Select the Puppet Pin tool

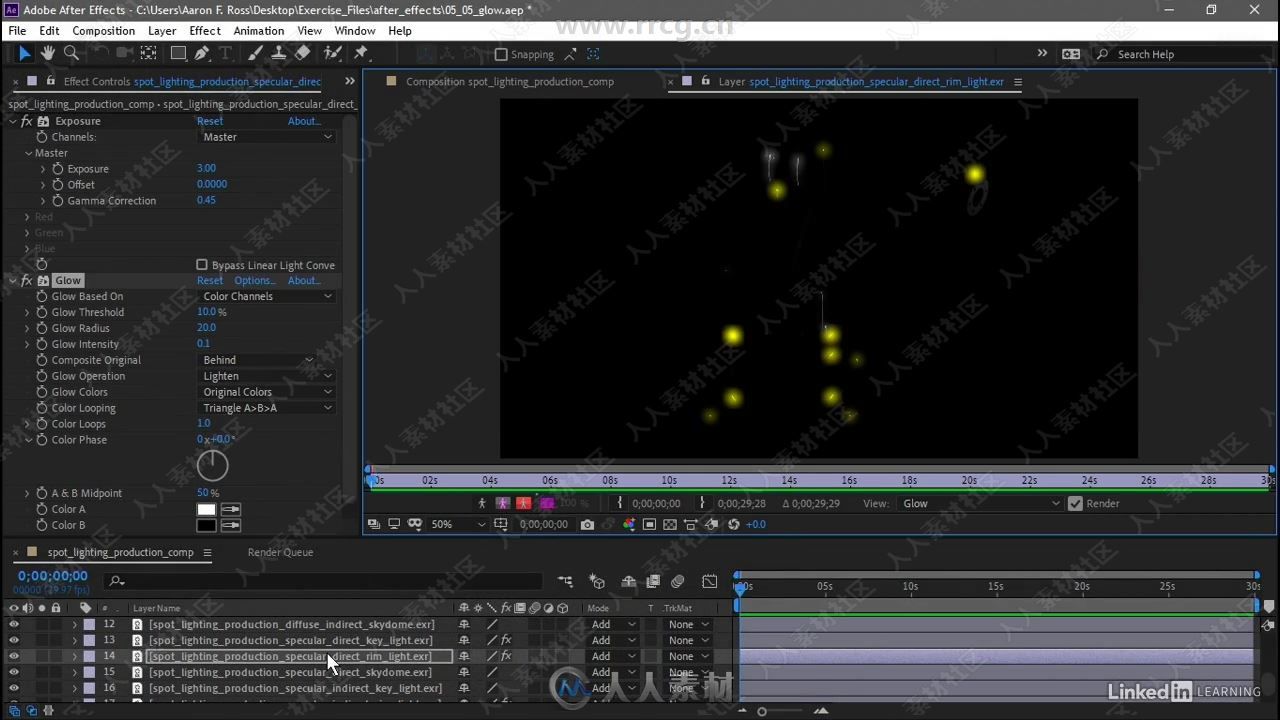click(361, 54)
